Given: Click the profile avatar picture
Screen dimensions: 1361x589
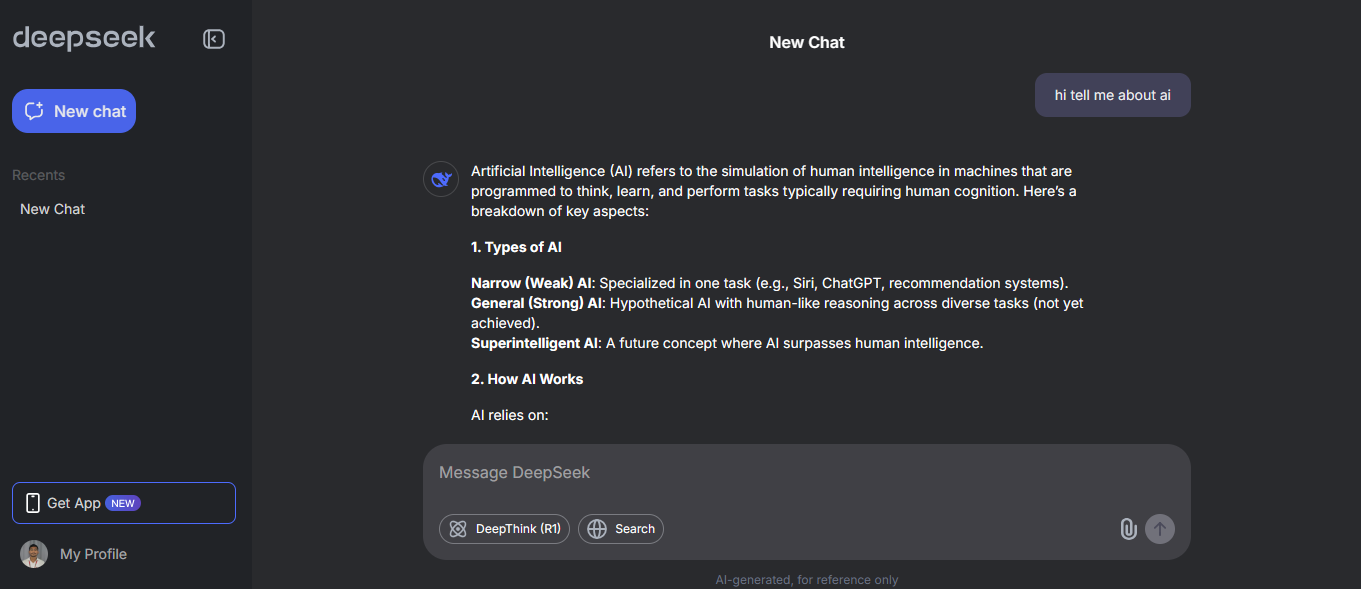Looking at the screenshot, I should point(34,554).
